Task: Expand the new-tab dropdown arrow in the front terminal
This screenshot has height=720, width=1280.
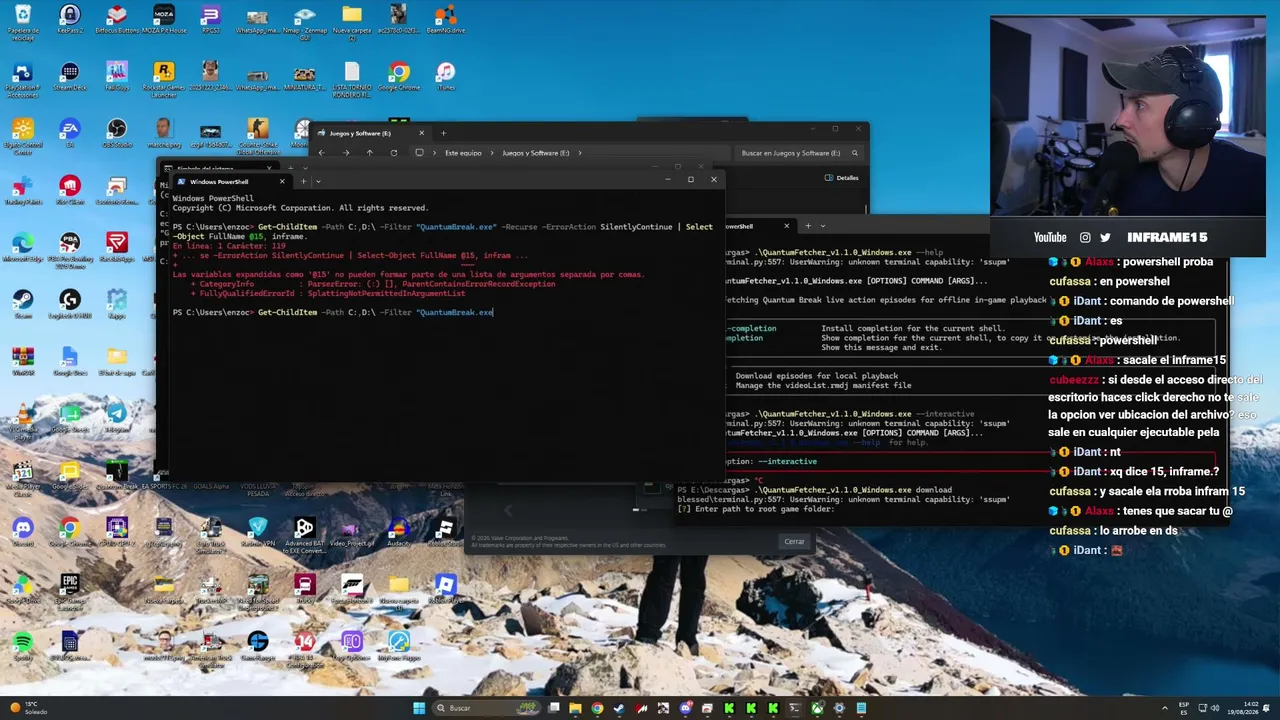Action: pyautogui.click(x=318, y=181)
